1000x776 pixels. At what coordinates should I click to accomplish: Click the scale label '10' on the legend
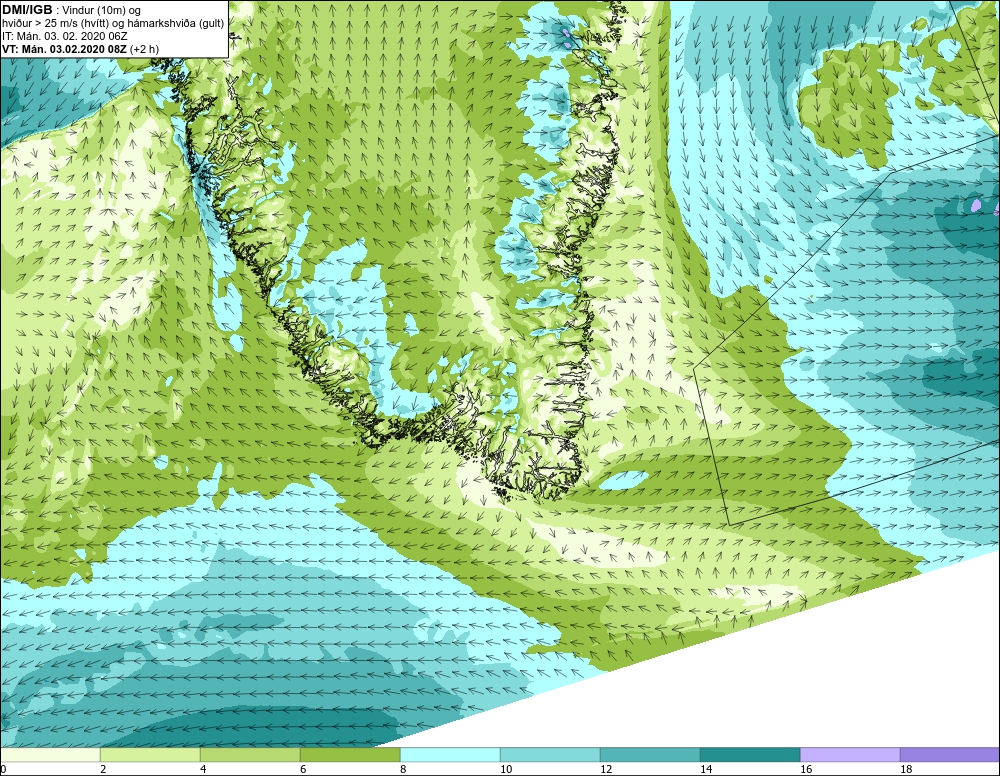[x=506, y=769]
